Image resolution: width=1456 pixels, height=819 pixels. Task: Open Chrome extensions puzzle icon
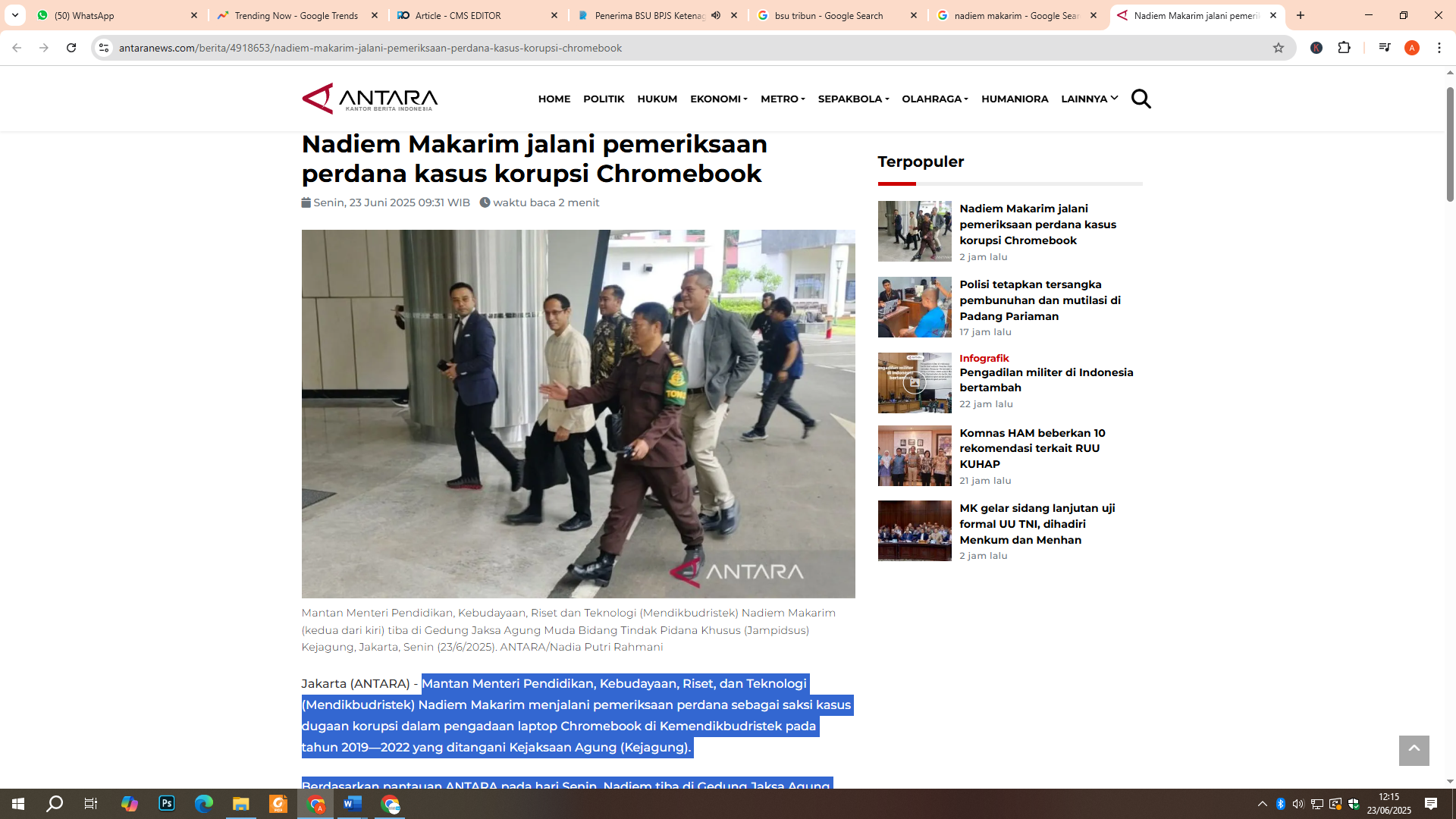[1344, 48]
